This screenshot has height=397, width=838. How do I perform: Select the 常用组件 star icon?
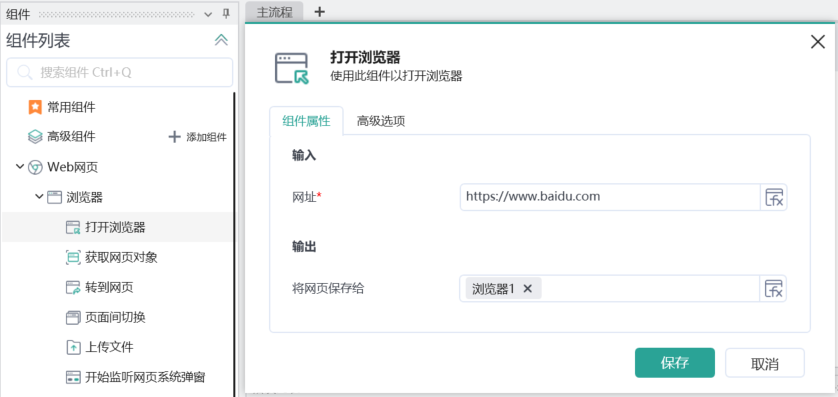(x=35, y=107)
